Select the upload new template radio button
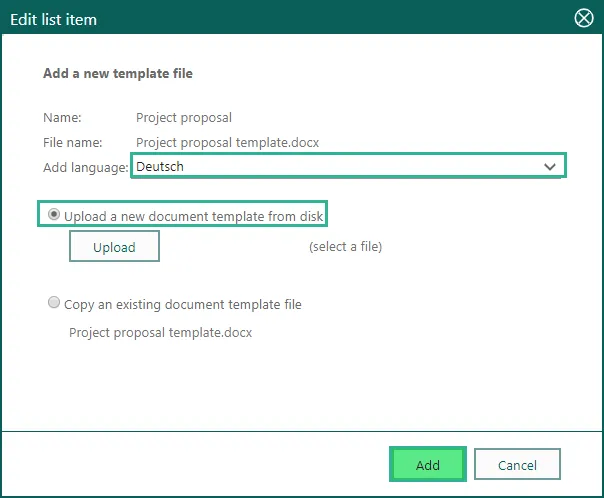 [x=53, y=215]
